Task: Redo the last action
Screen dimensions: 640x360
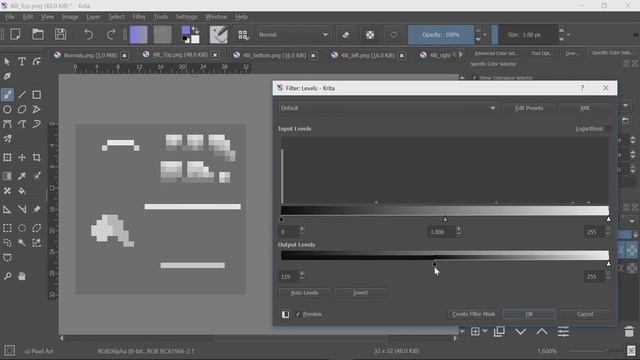Action: point(111,35)
